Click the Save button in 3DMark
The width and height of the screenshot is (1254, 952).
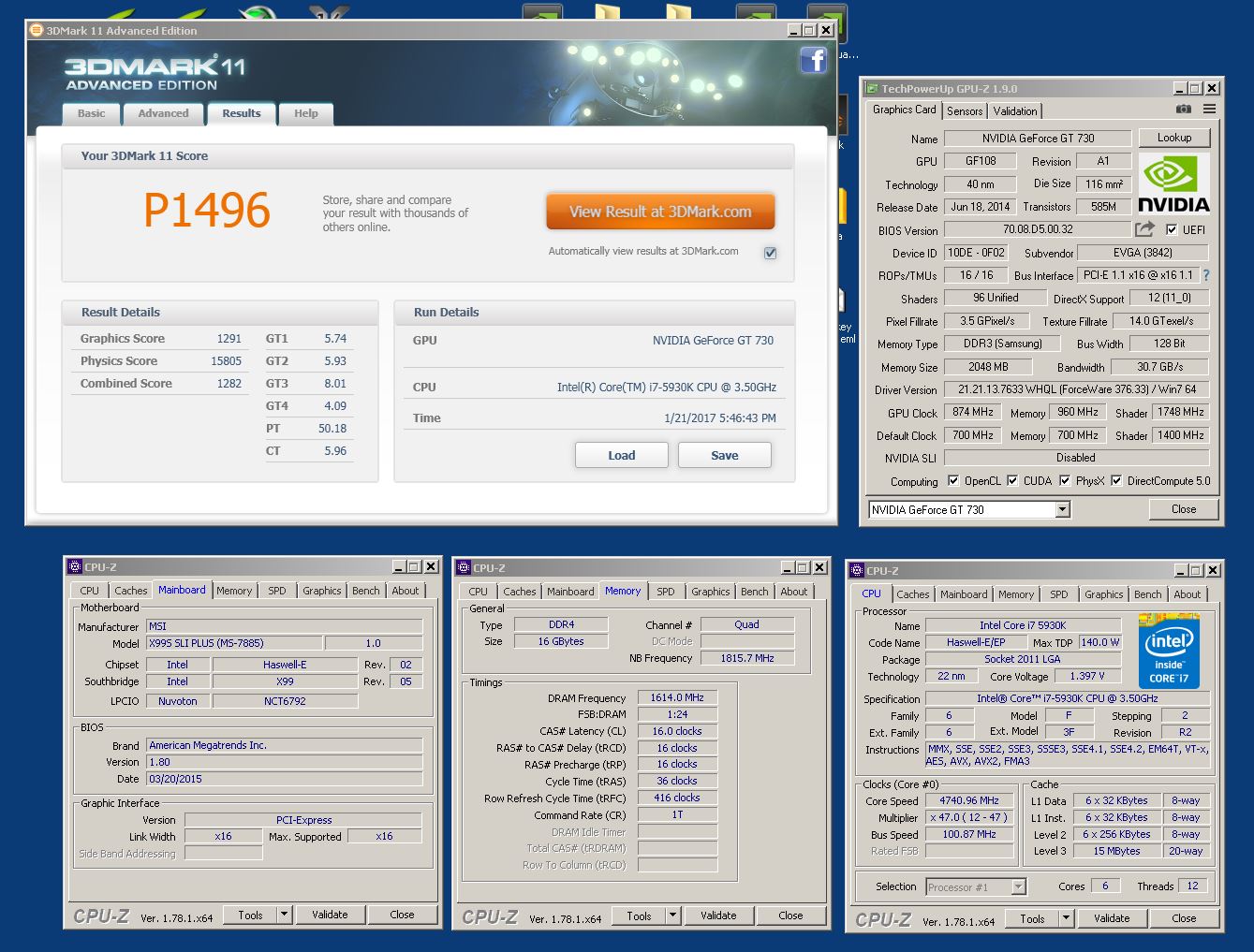725,455
